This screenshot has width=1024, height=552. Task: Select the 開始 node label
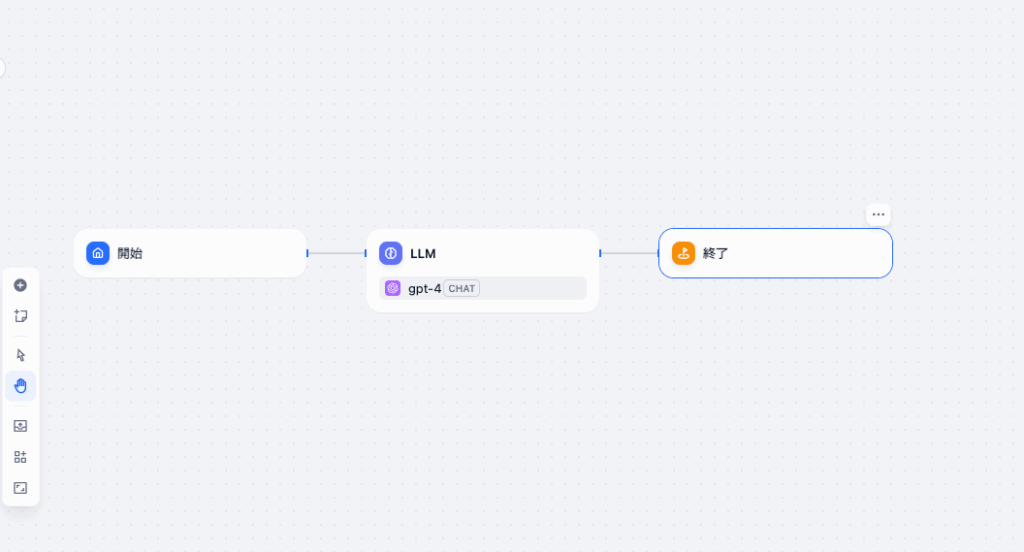130,253
